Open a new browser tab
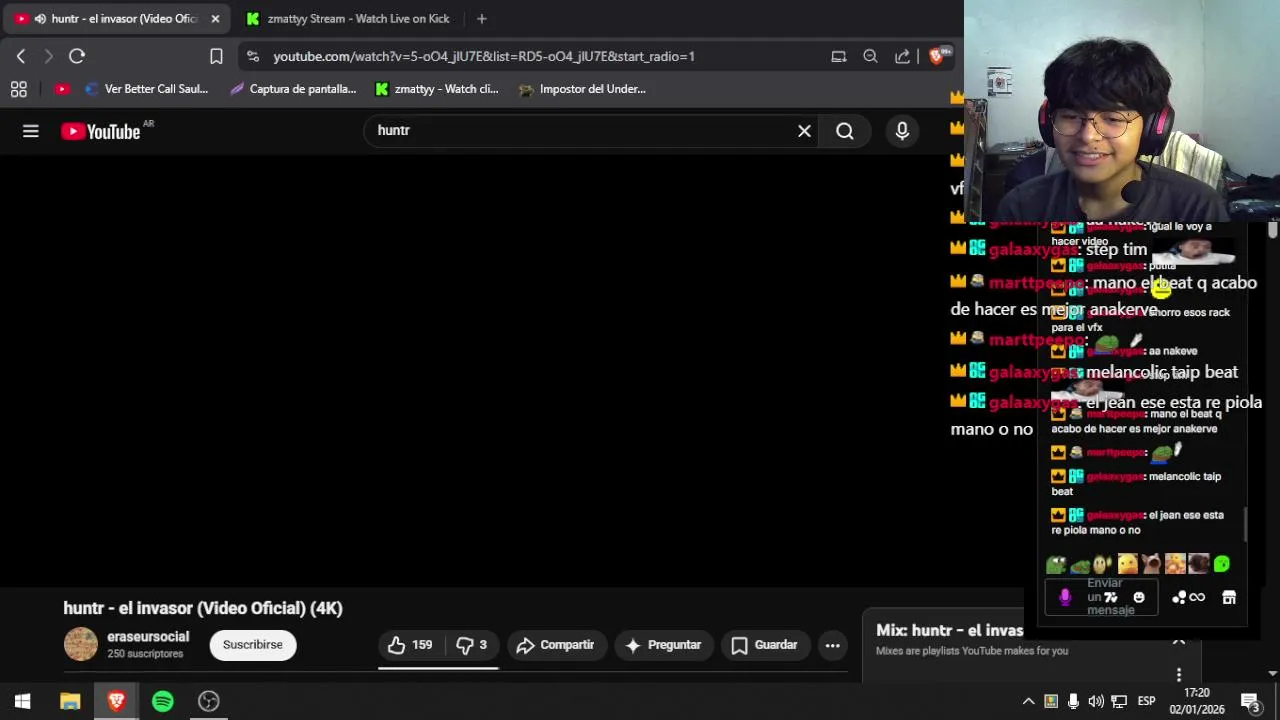The height and width of the screenshot is (720, 1280). coord(481,19)
